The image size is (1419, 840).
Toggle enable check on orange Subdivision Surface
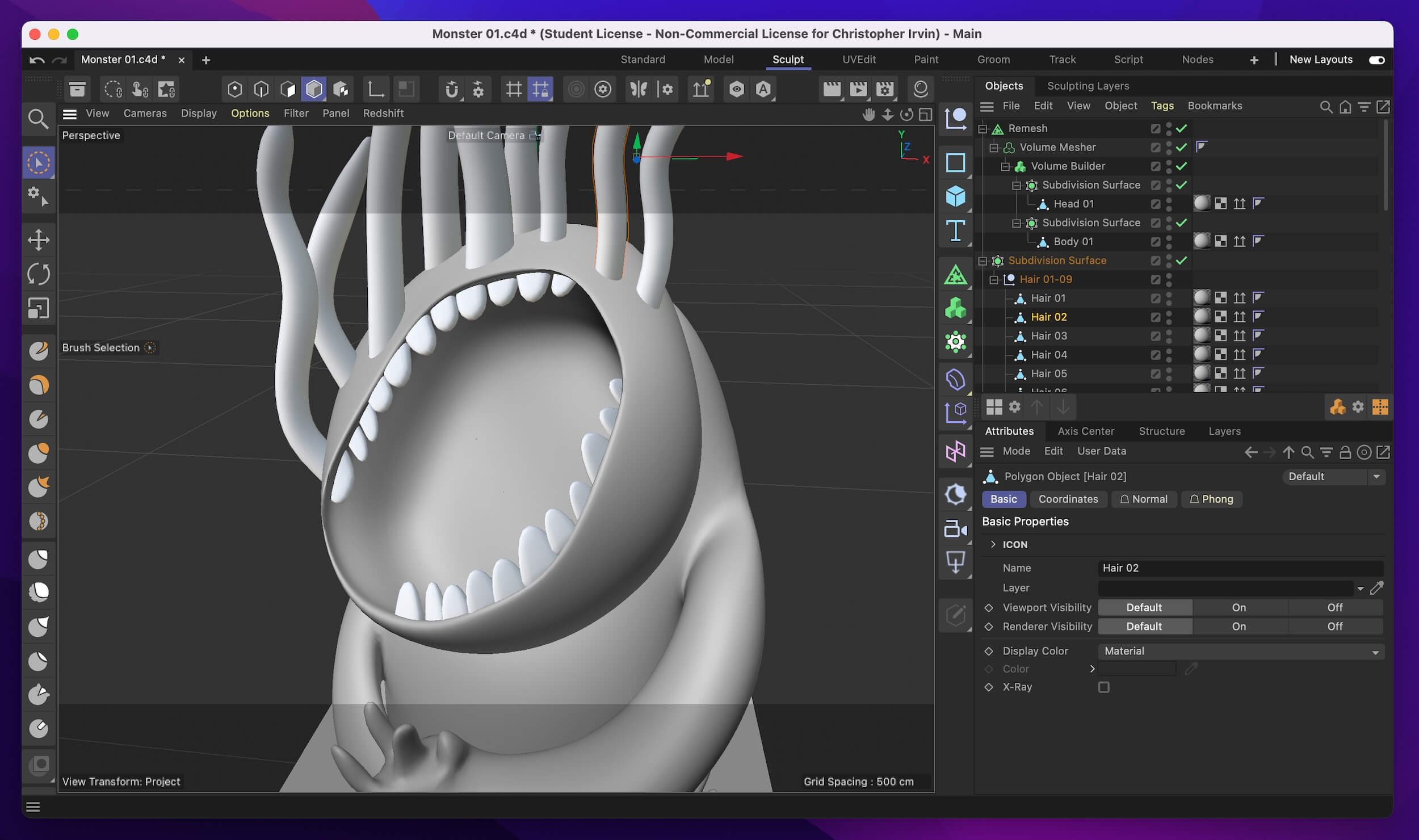click(1181, 261)
